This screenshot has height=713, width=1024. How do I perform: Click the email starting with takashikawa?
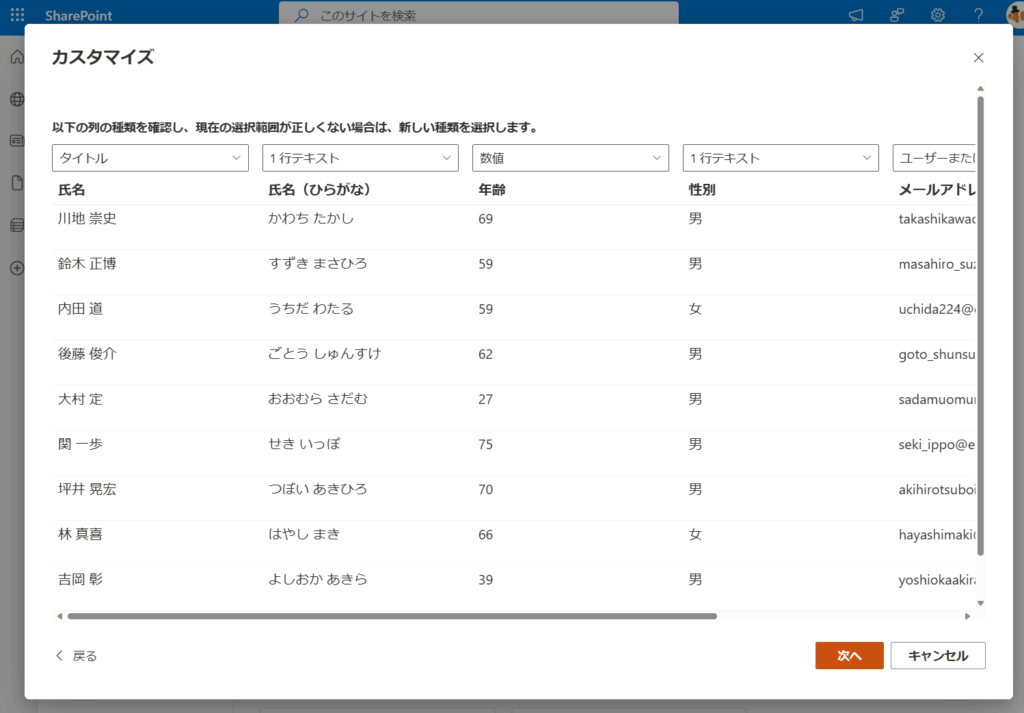tap(936, 219)
